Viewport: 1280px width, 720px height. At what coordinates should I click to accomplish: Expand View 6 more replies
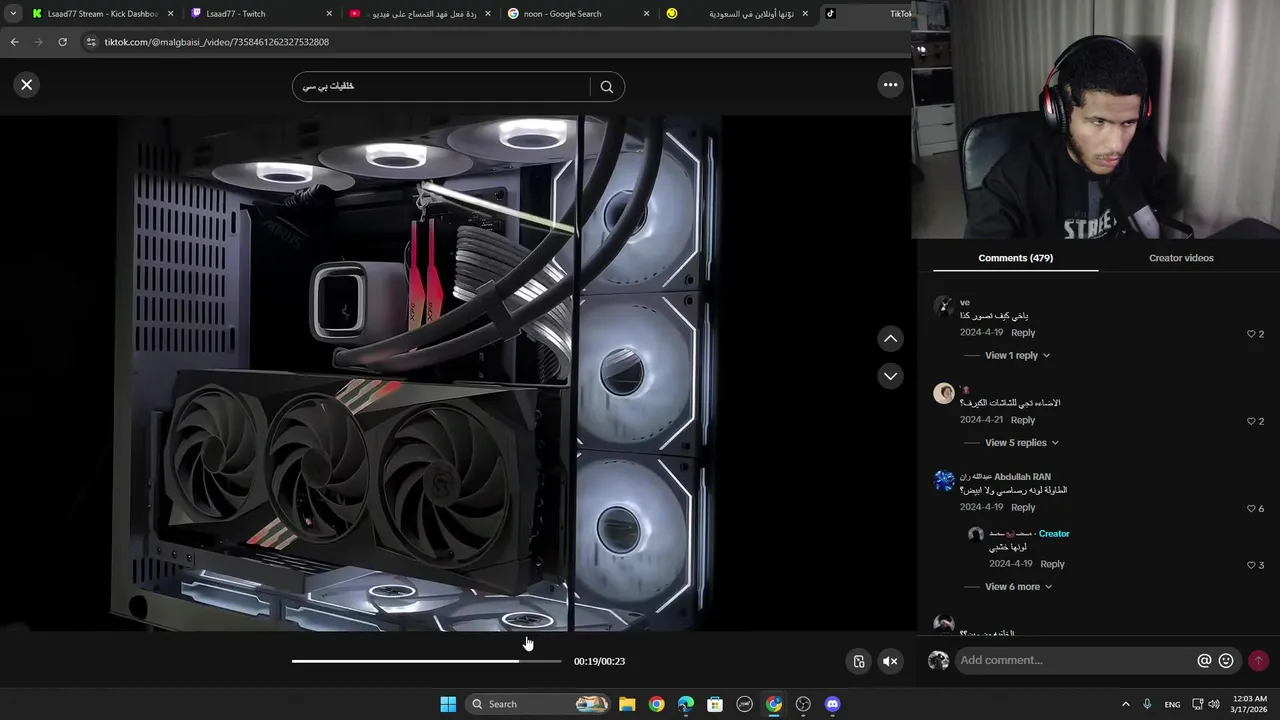click(1018, 587)
